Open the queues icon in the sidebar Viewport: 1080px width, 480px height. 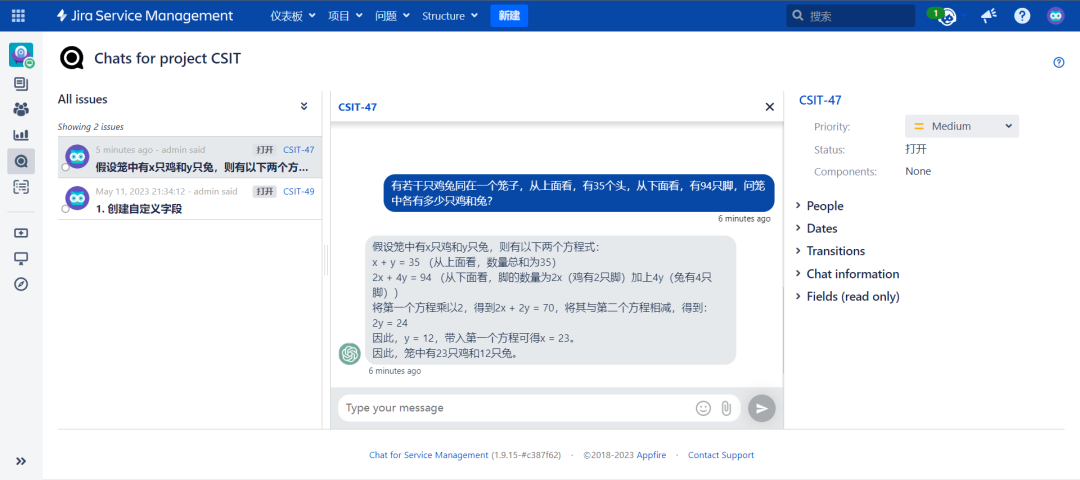pyautogui.click(x=21, y=84)
